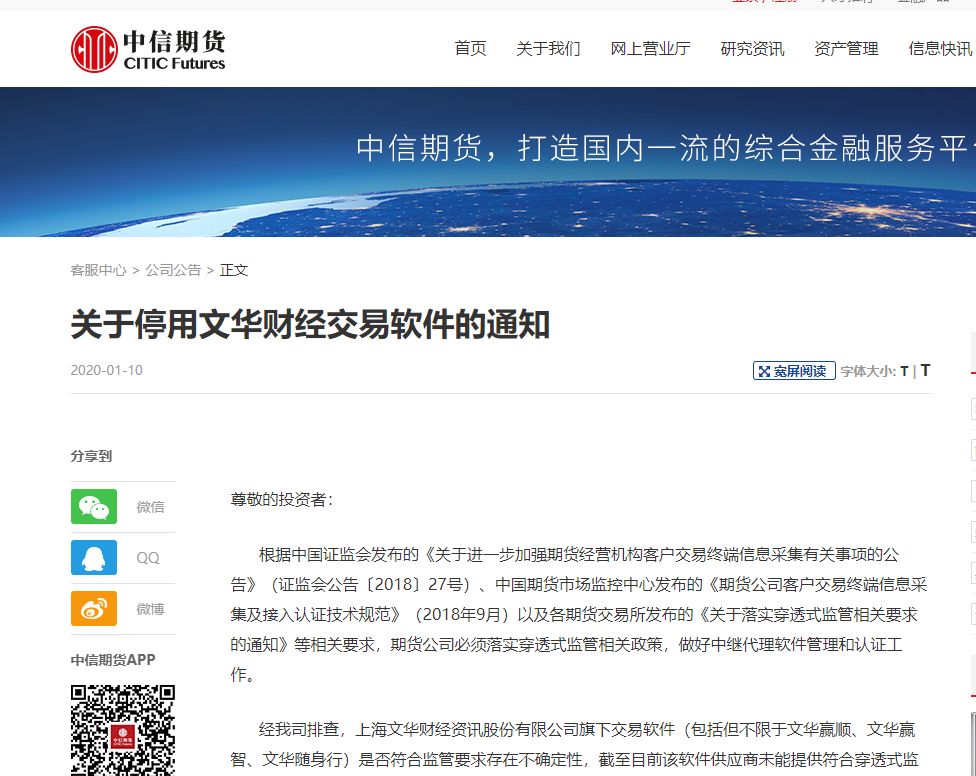Screen dimensions: 976x776
Task: Enable 宽屏阅读 wide-screen reading mode
Action: [794, 371]
